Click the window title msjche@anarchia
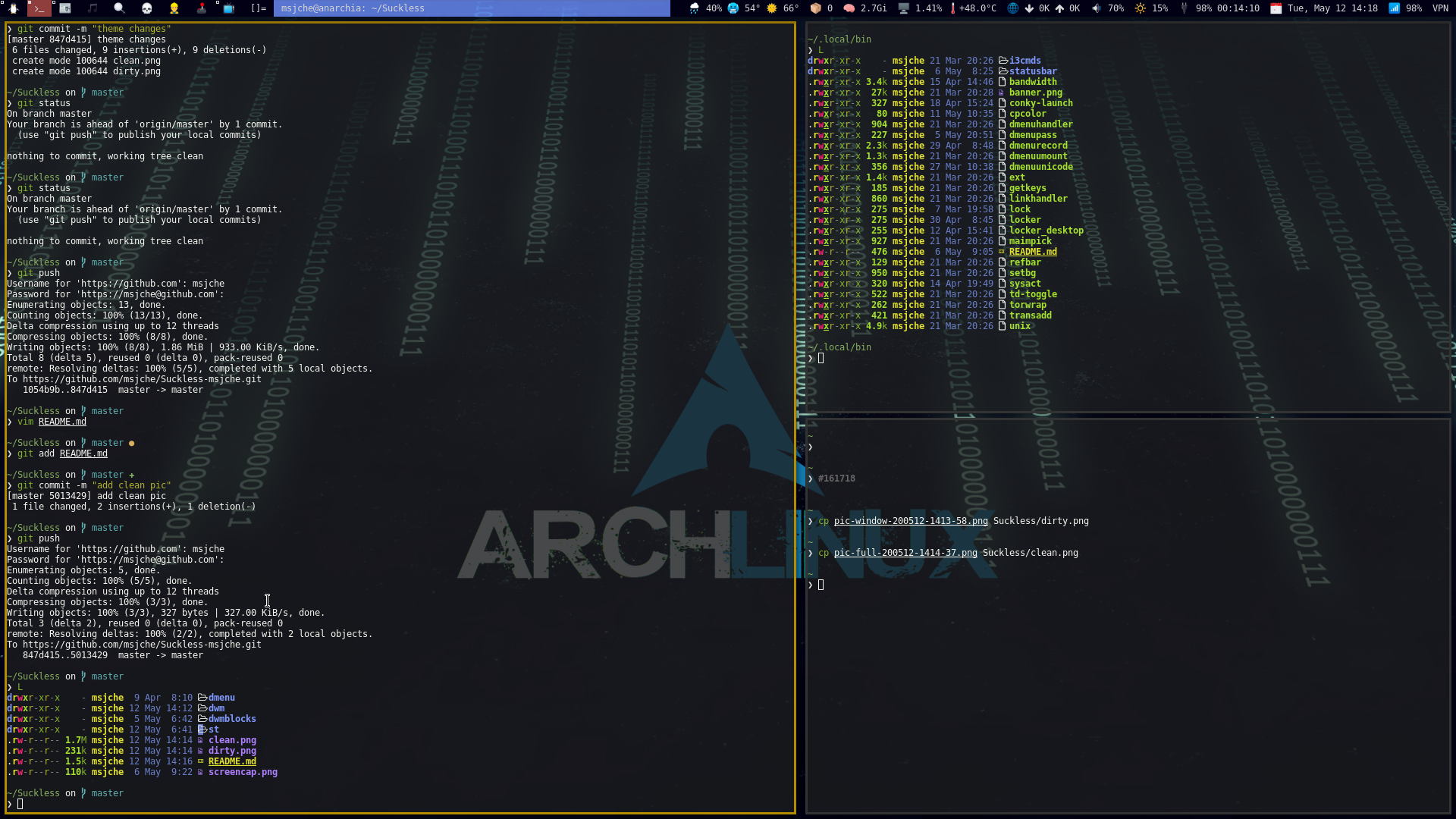This screenshot has width=1456, height=819. click(x=353, y=8)
